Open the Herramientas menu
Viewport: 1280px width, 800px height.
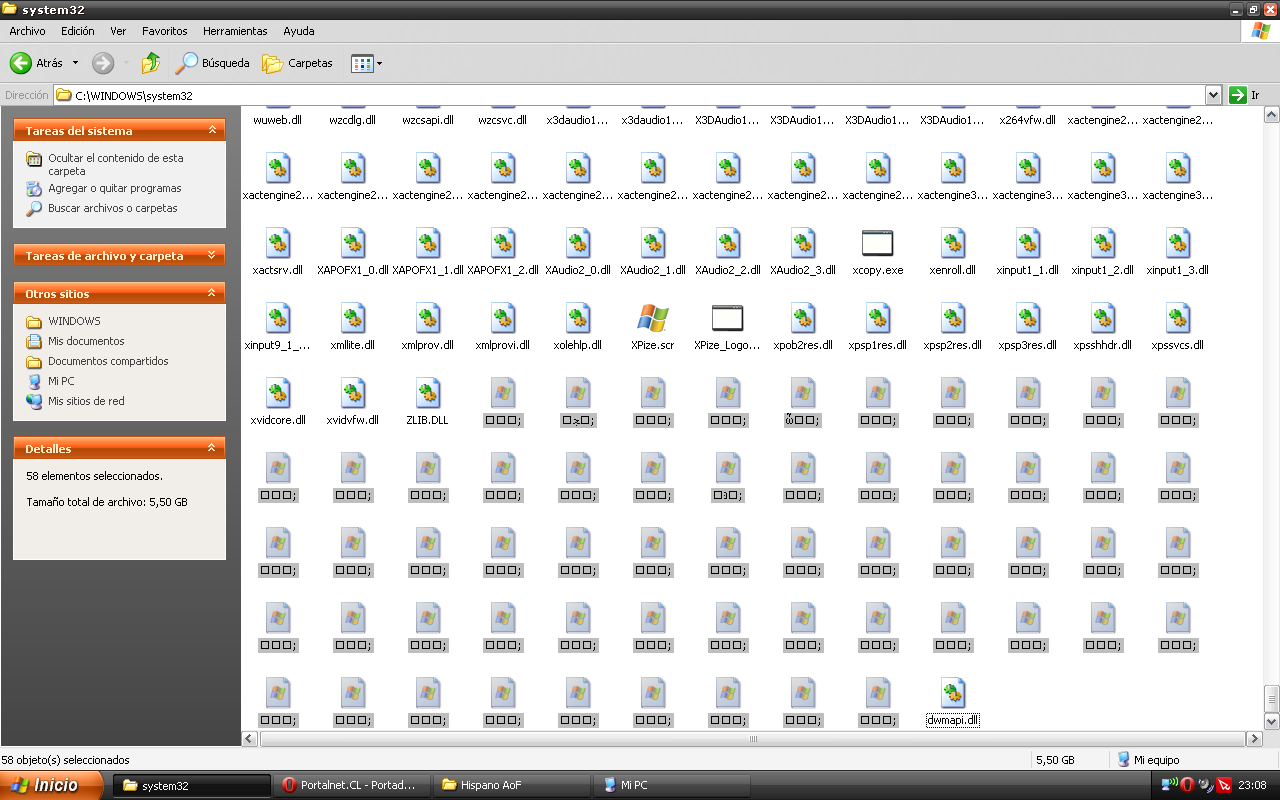pyautogui.click(x=235, y=31)
